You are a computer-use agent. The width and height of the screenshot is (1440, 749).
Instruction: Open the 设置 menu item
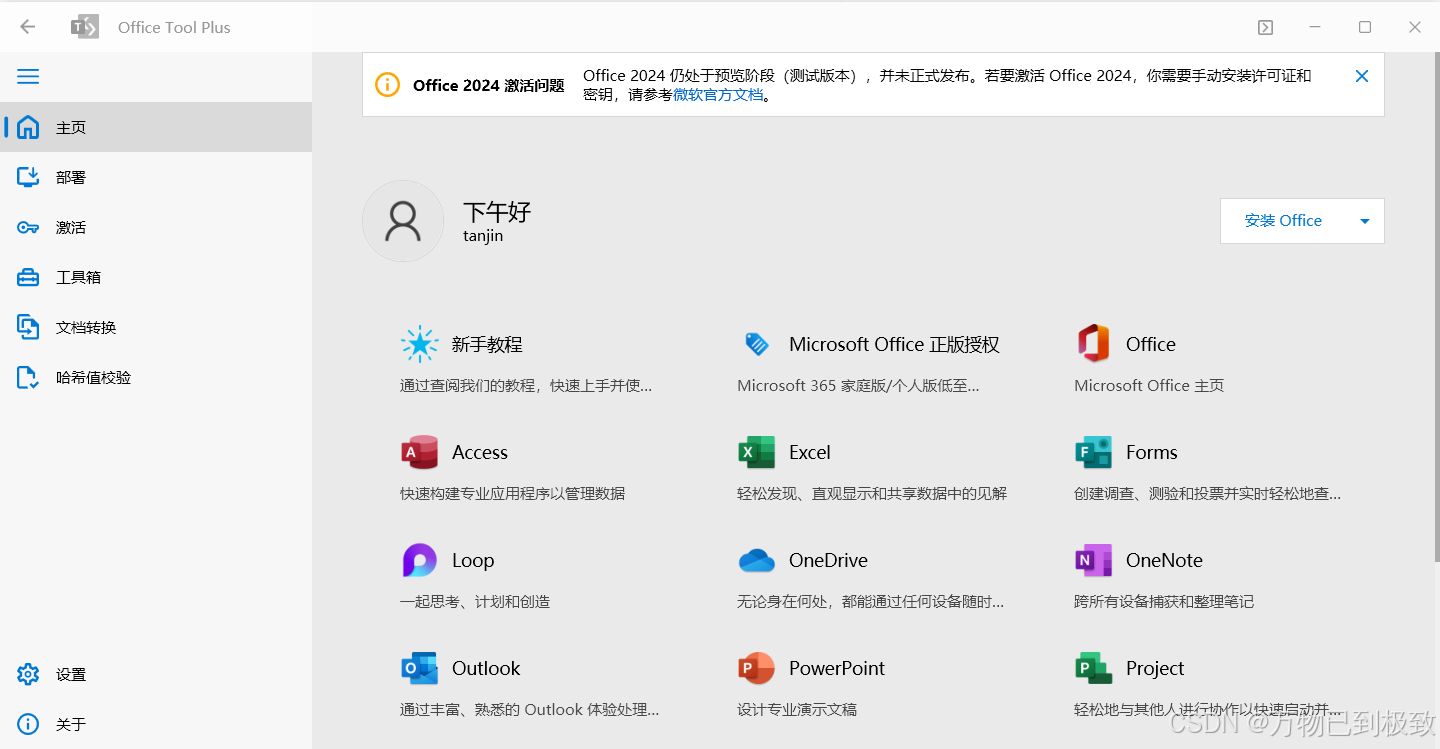point(156,674)
